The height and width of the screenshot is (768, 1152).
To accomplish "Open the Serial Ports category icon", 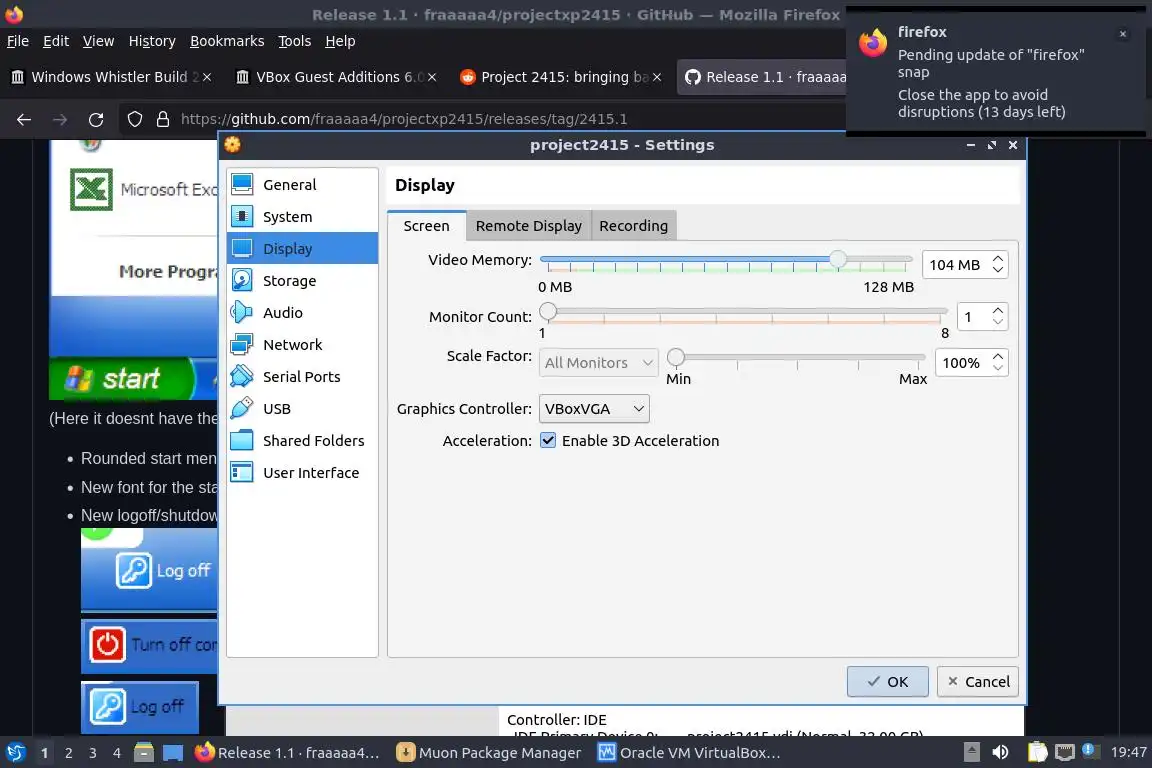I will point(242,376).
